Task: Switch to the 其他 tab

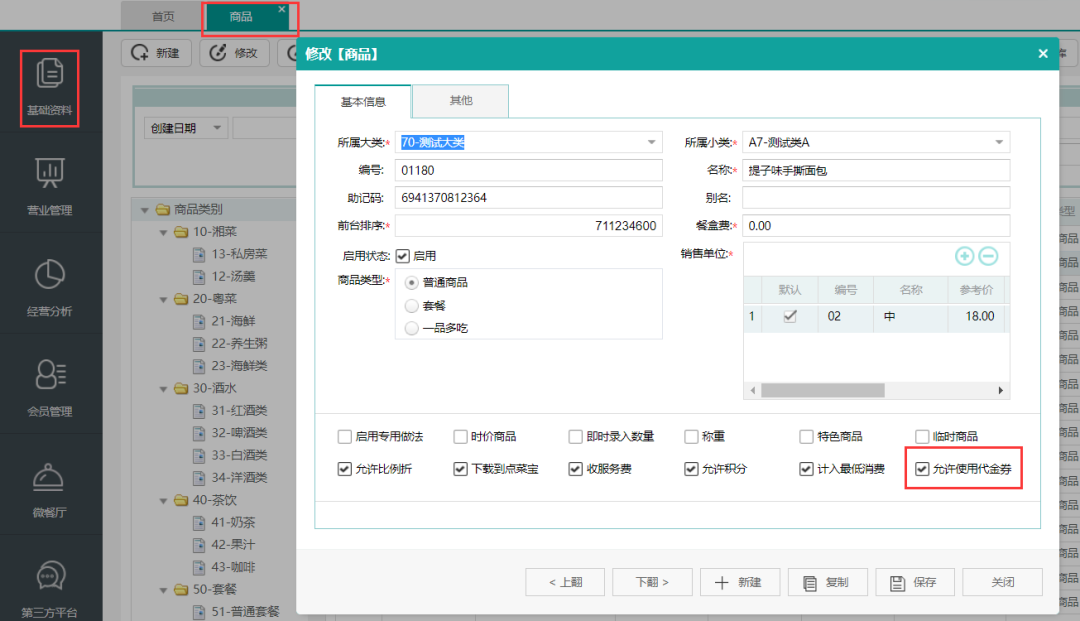Action: pyautogui.click(x=460, y=101)
